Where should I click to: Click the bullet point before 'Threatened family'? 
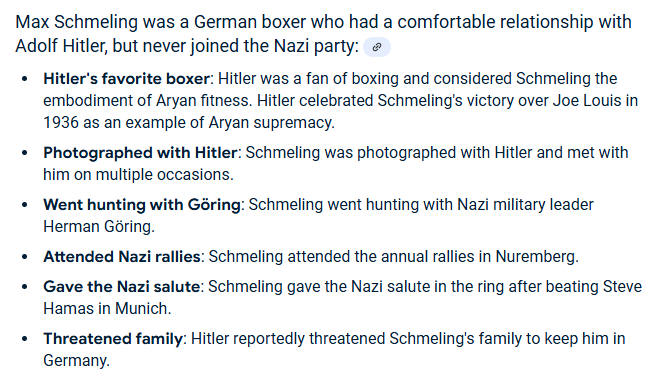(25, 339)
